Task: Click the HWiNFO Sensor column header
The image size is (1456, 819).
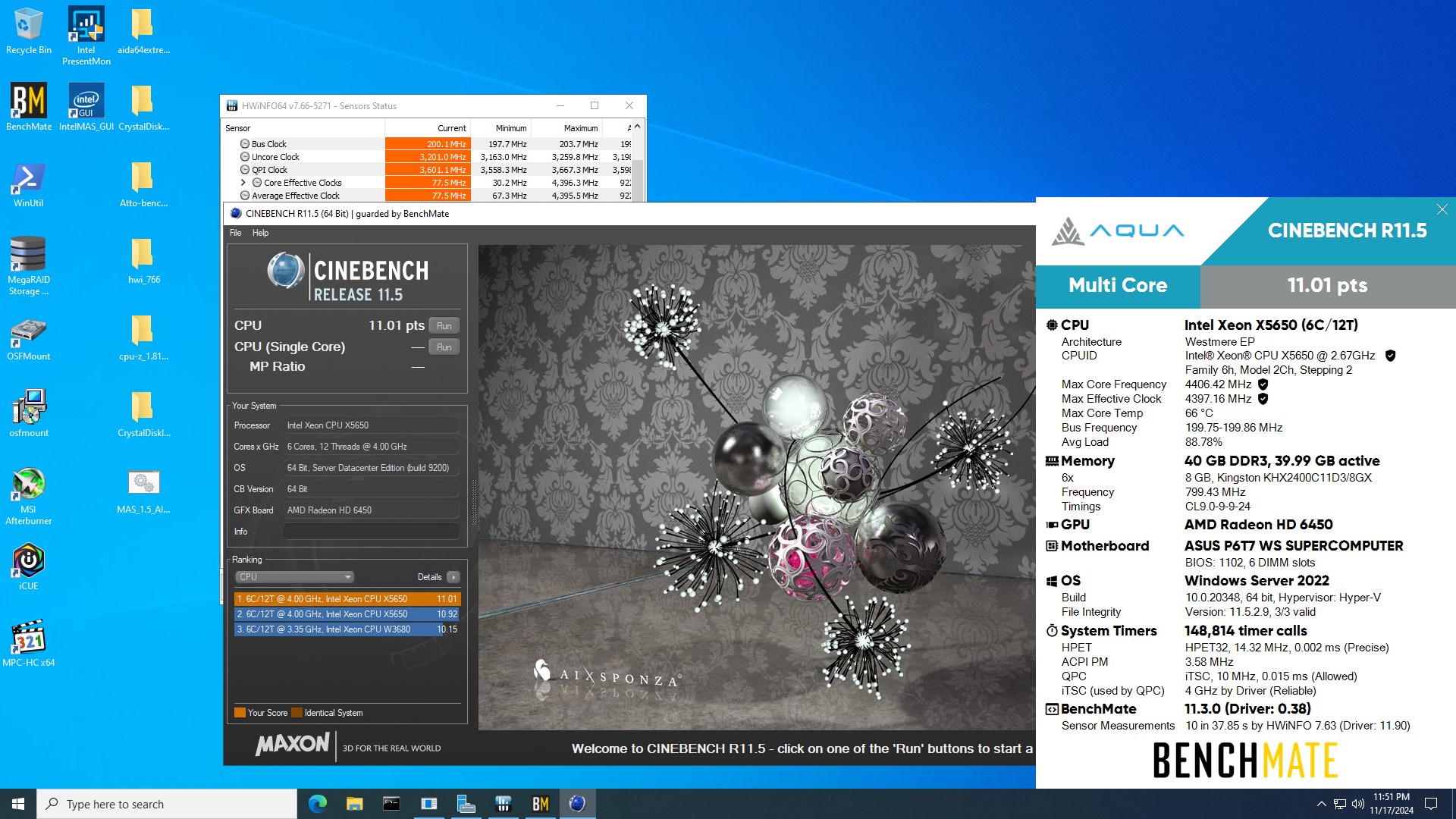Action: click(x=303, y=128)
